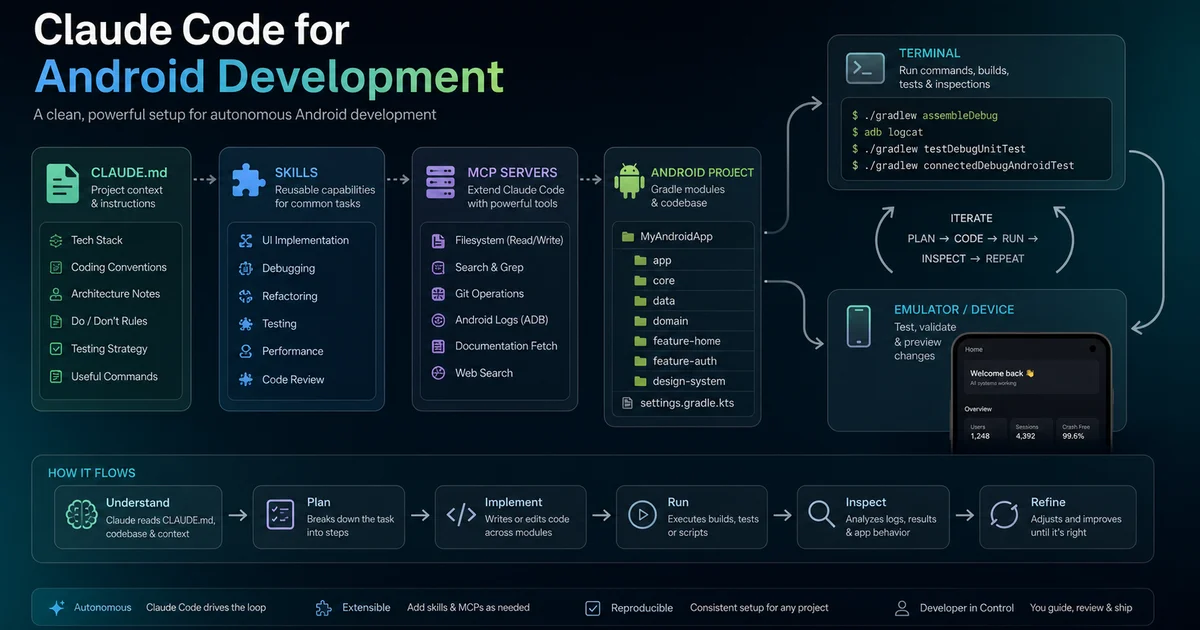
Task: Click the Git Operations icon
Action: (437, 294)
